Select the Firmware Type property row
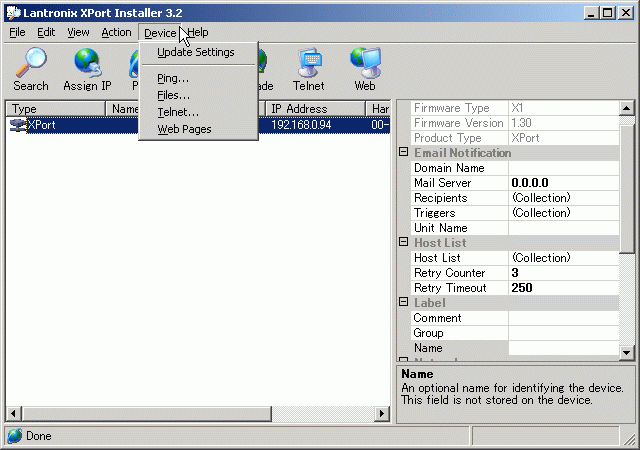640x450 pixels. pos(515,108)
